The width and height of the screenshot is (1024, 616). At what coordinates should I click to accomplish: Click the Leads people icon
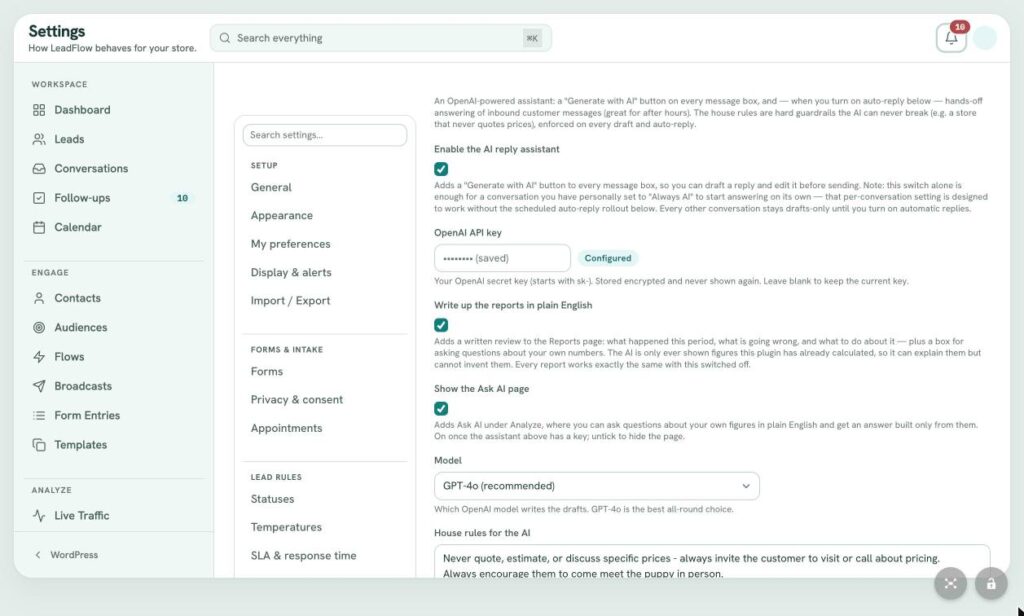pyautogui.click(x=39, y=139)
